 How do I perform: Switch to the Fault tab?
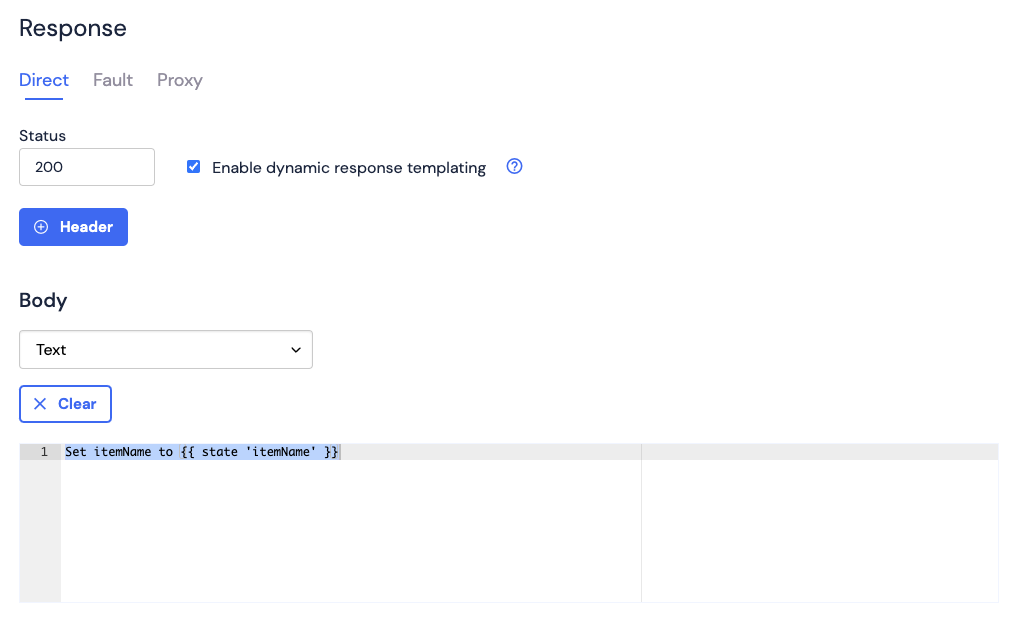[113, 80]
